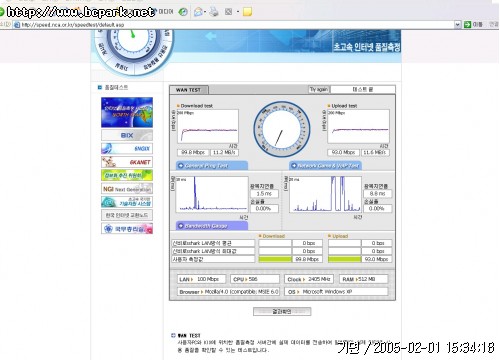Click the RAM 512 MB info field

(363, 279)
